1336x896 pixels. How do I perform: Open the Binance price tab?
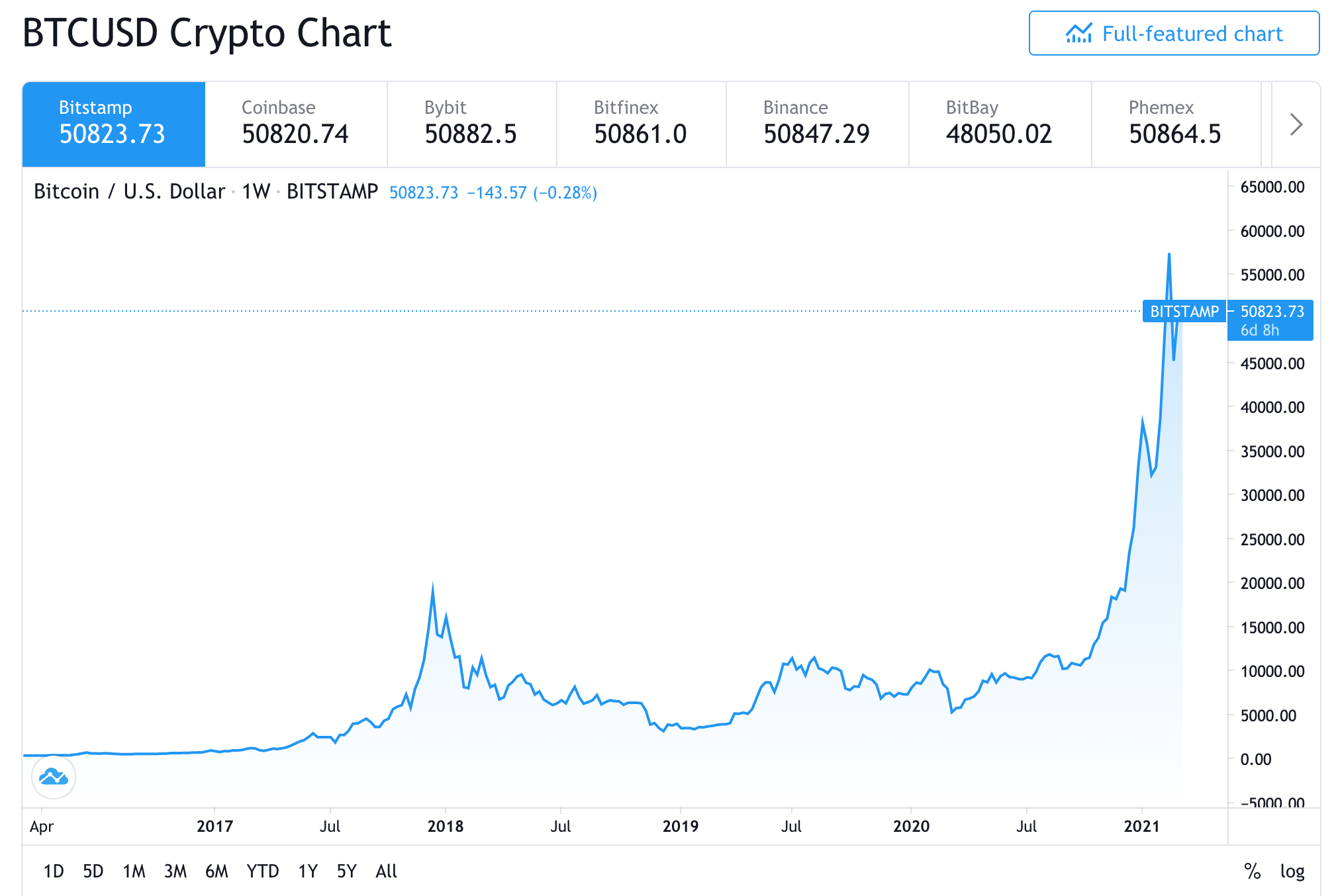coord(817,124)
